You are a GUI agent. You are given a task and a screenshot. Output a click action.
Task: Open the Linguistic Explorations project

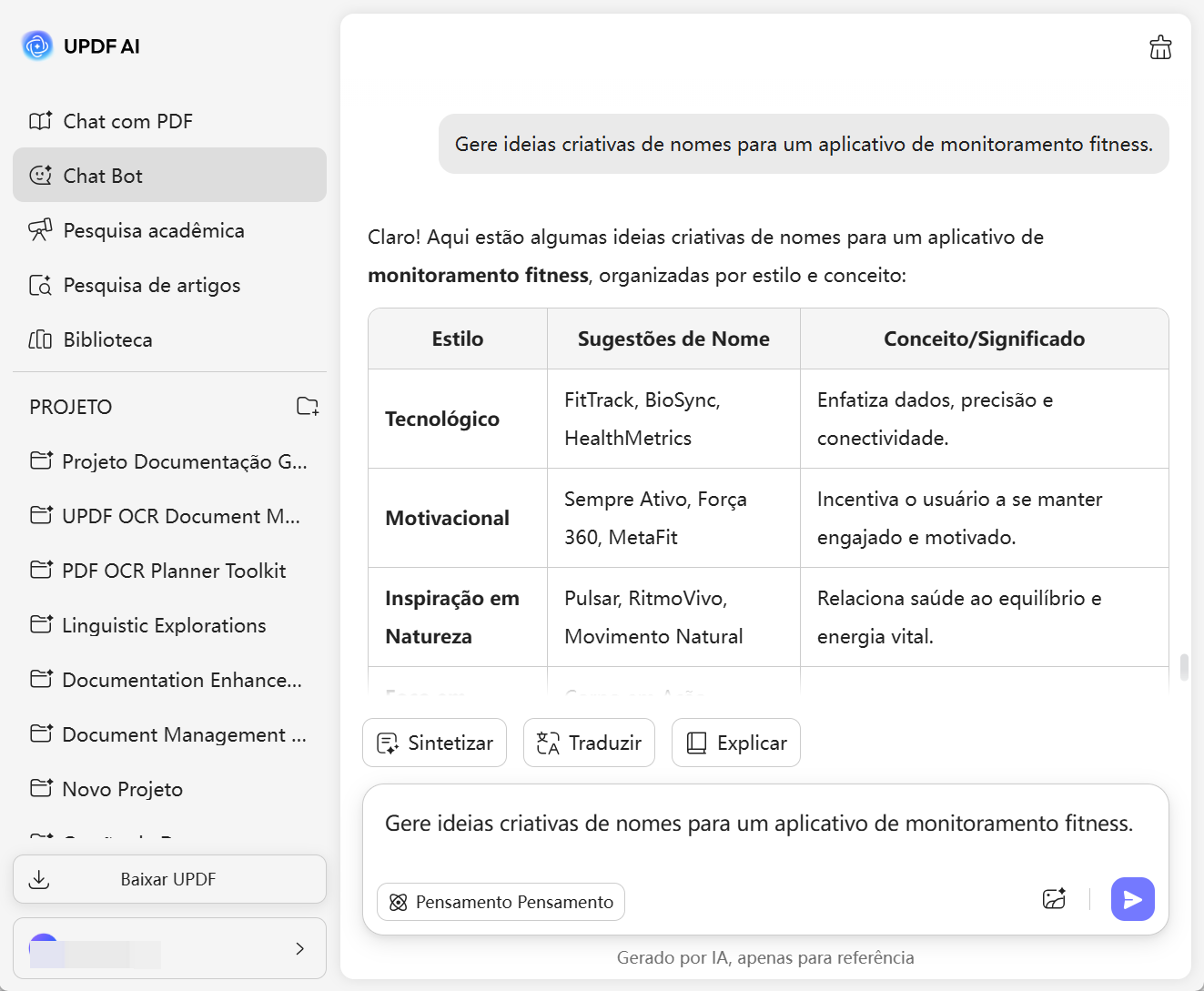coord(164,625)
